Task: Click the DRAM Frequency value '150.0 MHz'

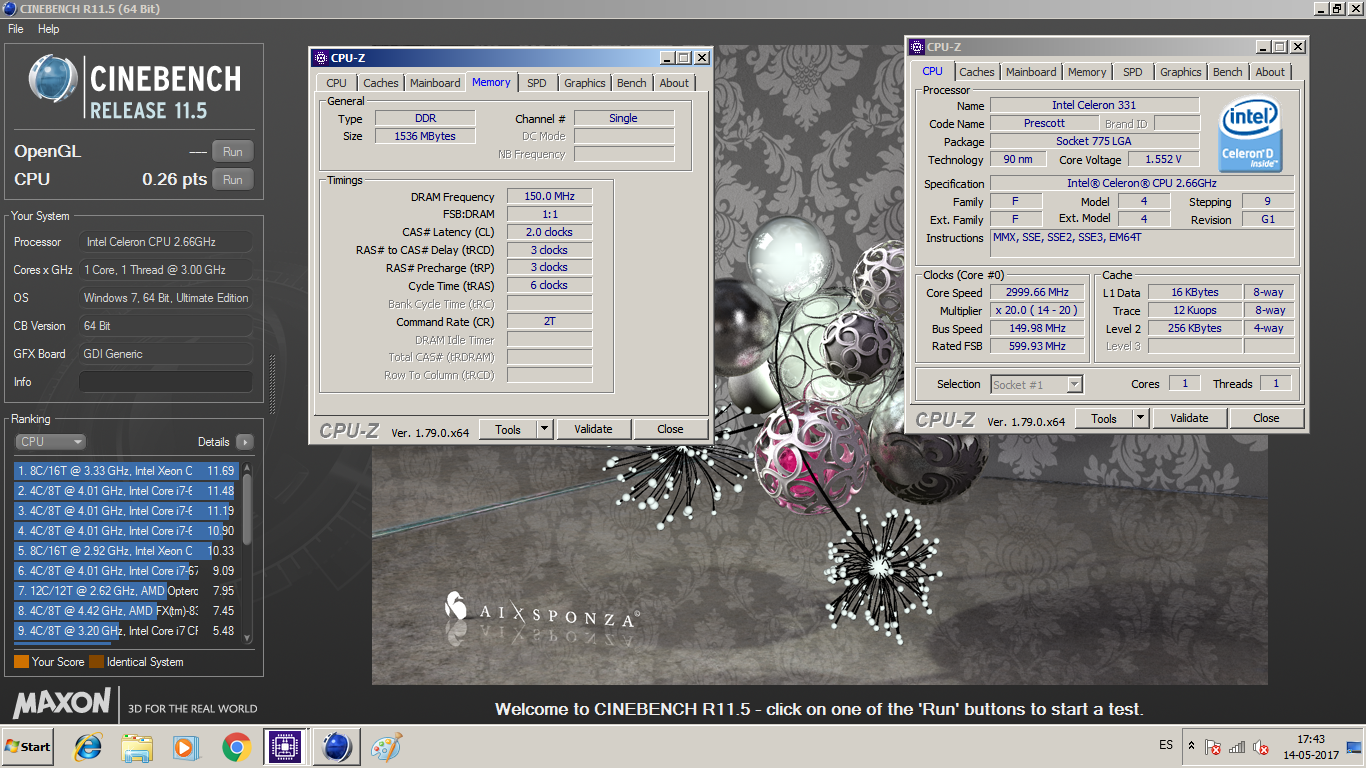Action: pyautogui.click(x=550, y=197)
